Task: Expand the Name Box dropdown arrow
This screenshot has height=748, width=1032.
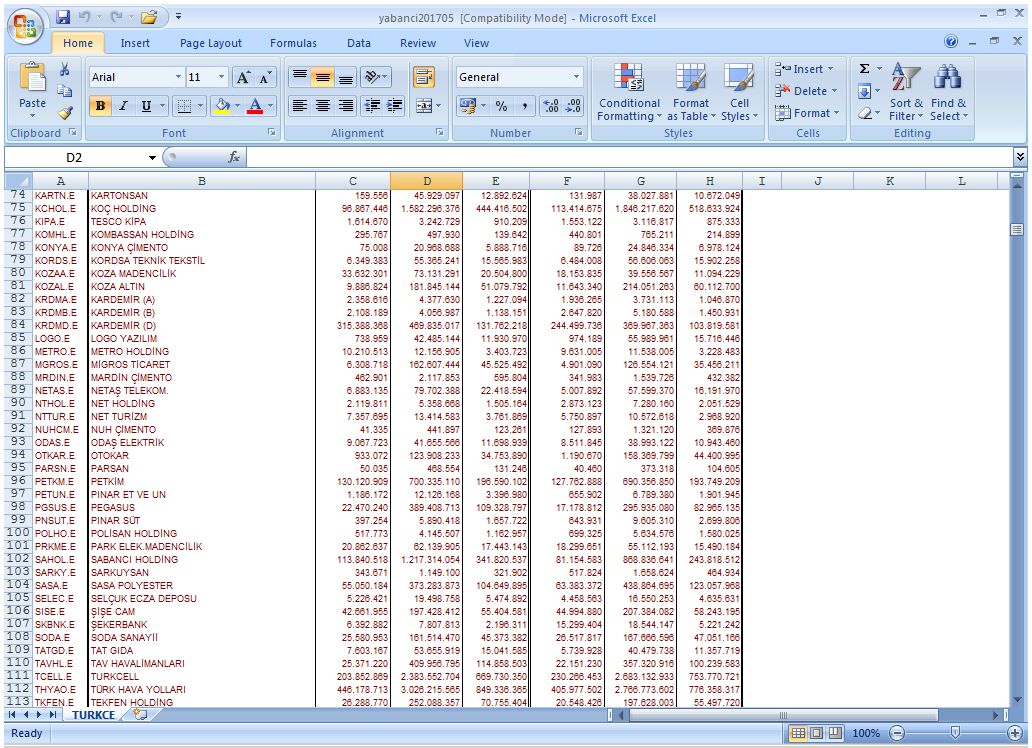Action: point(152,157)
